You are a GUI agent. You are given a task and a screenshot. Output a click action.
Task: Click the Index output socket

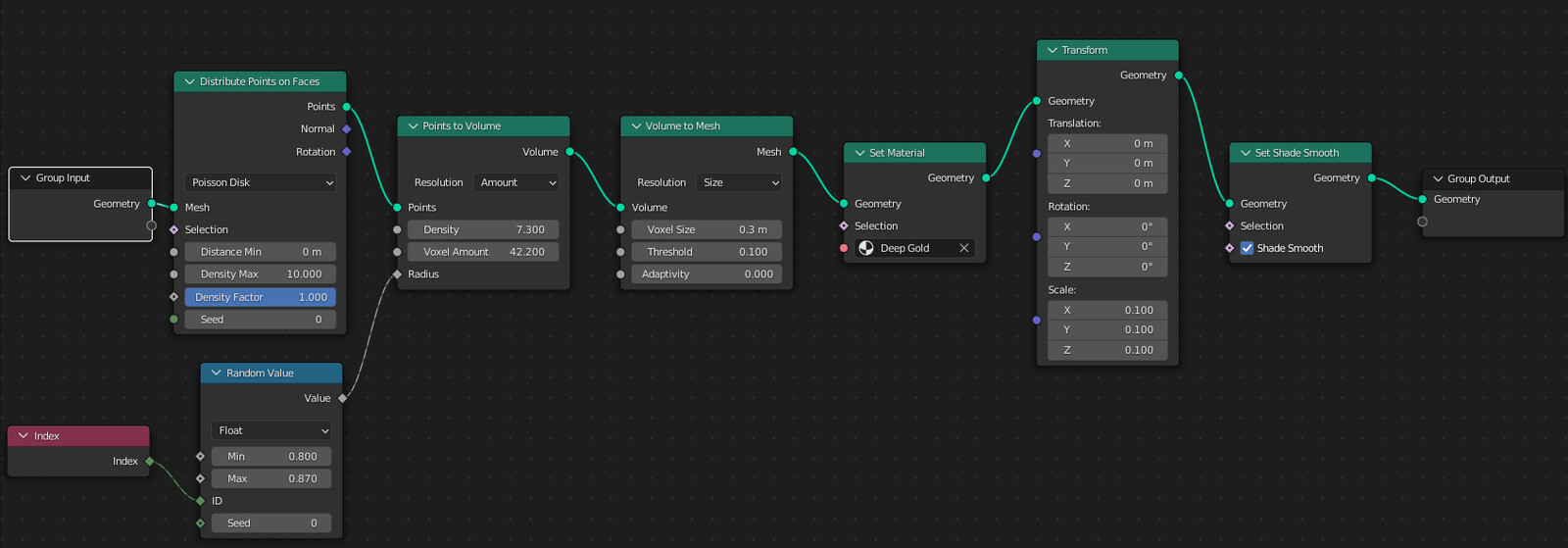click(149, 461)
